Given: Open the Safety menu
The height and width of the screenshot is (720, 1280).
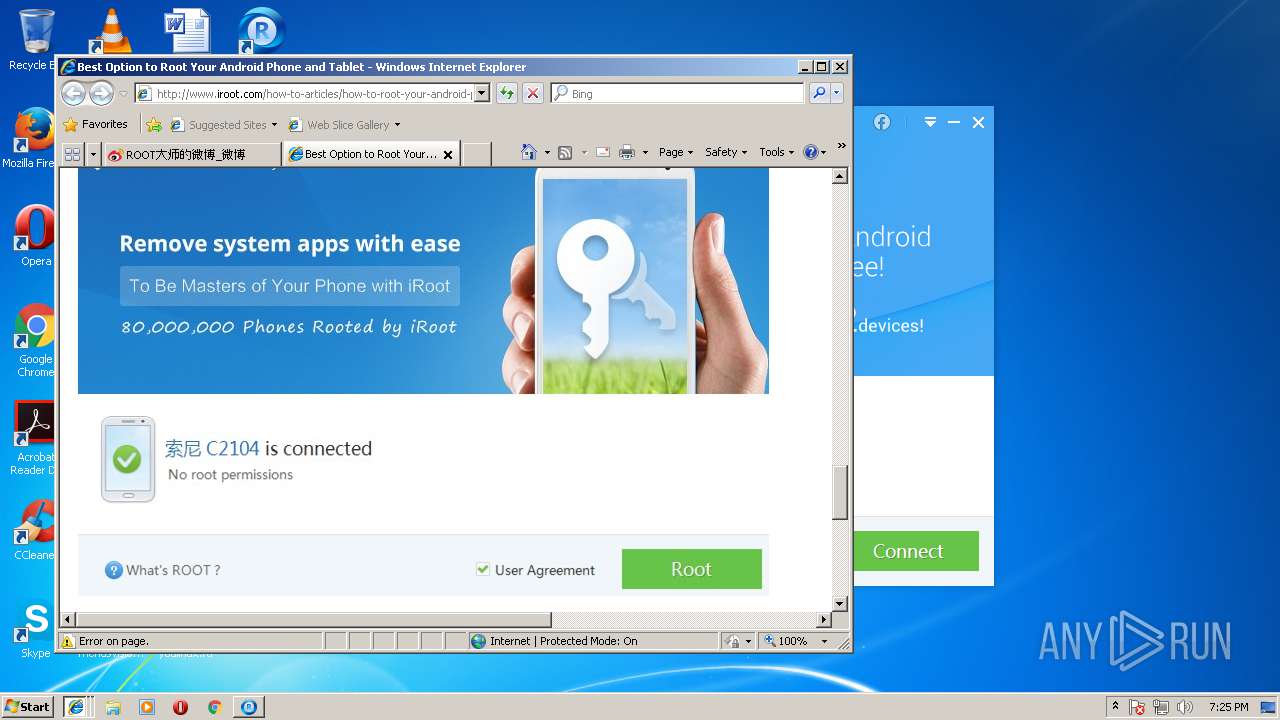Looking at the screenshot, I should (726, 152).
